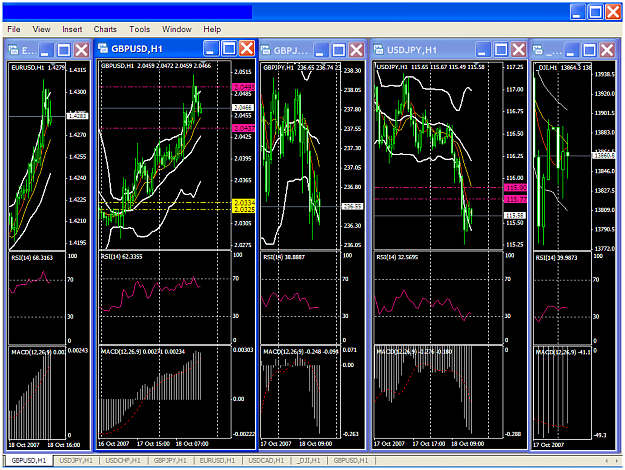Switch to the USDCHF,H1 bottom tab

click(122, 461)
